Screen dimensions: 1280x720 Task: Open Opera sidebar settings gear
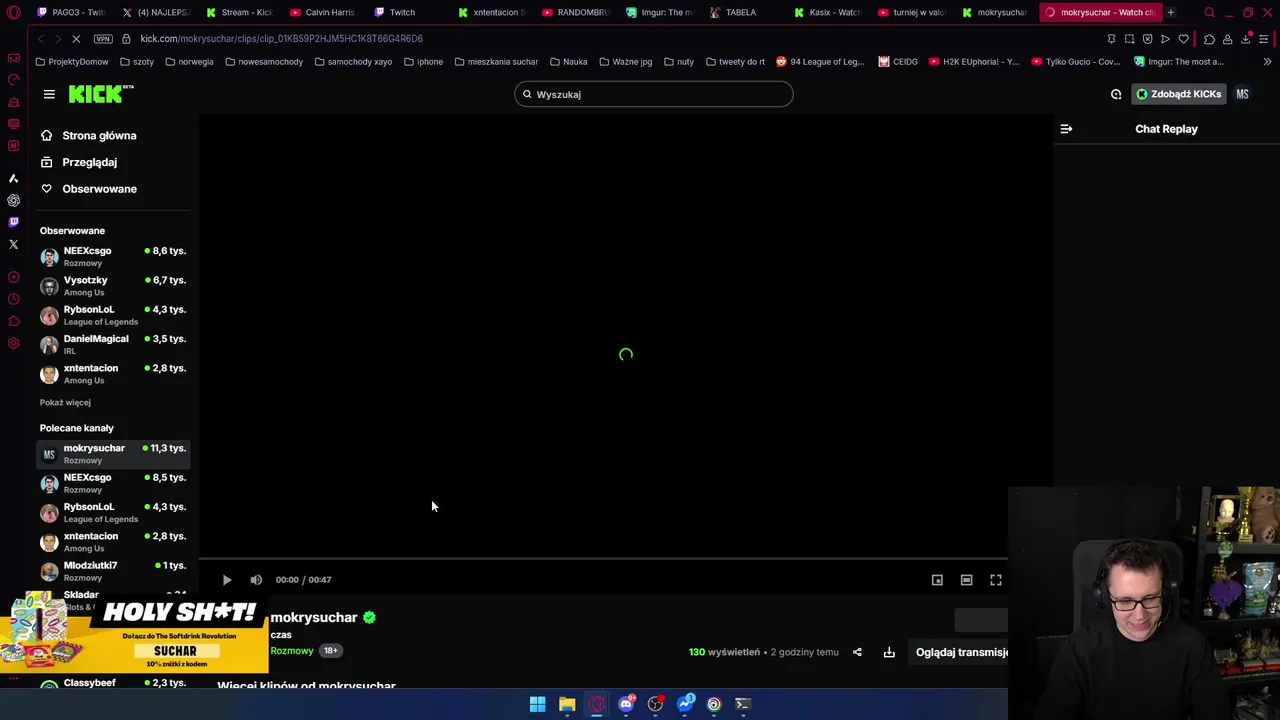pyautogui.click(x=13, y=343)
